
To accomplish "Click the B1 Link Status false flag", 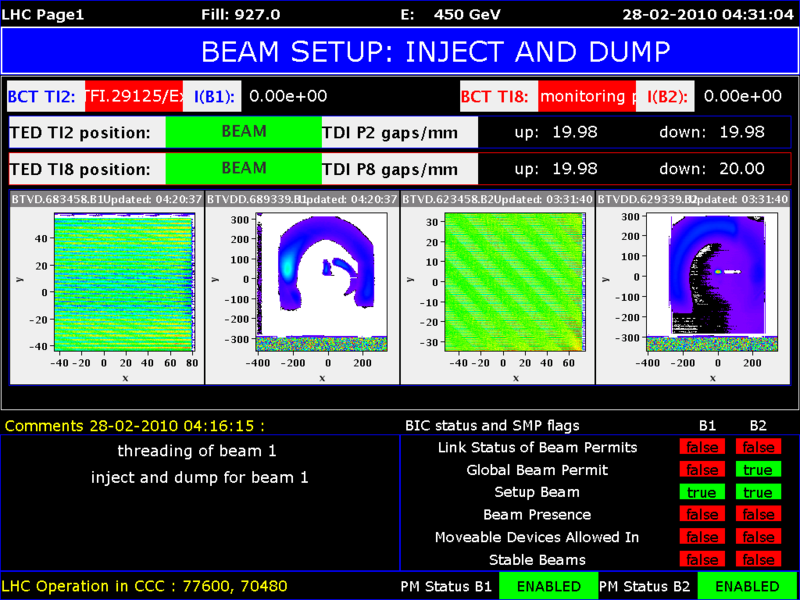I will pos(702,447).
